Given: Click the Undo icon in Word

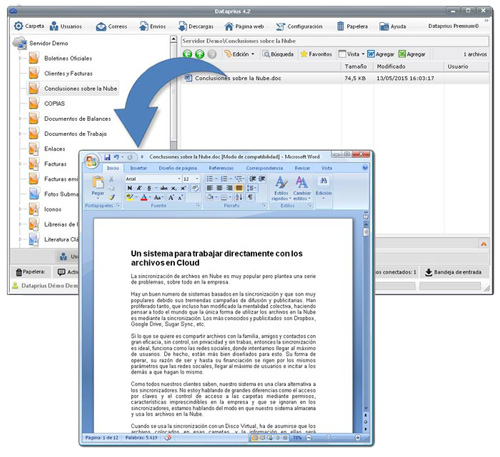Looking at the screenshot, I should pyautogui.click(x=116, y=157).
